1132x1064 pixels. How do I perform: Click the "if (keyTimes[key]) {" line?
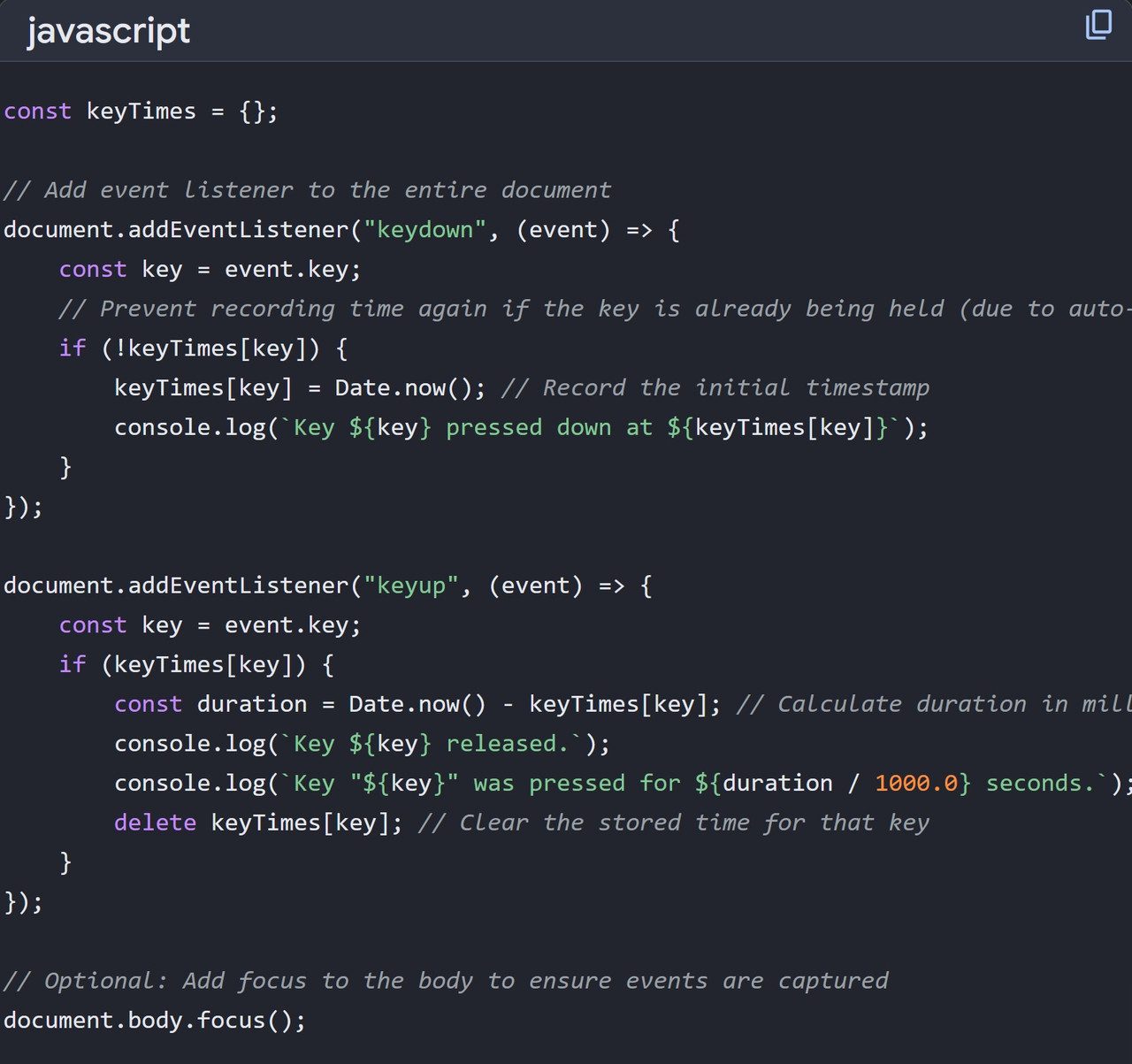[x=196, y=665]
